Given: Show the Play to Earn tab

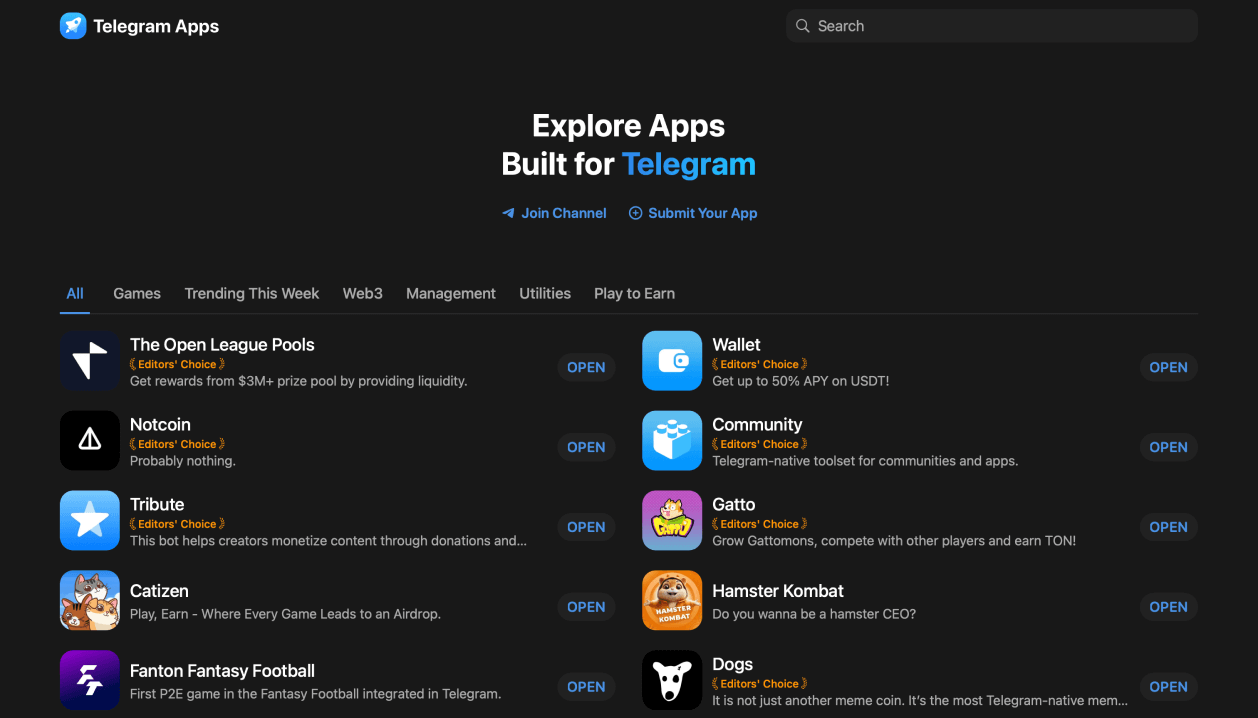Looking at the screenshot, I should 634,293.
